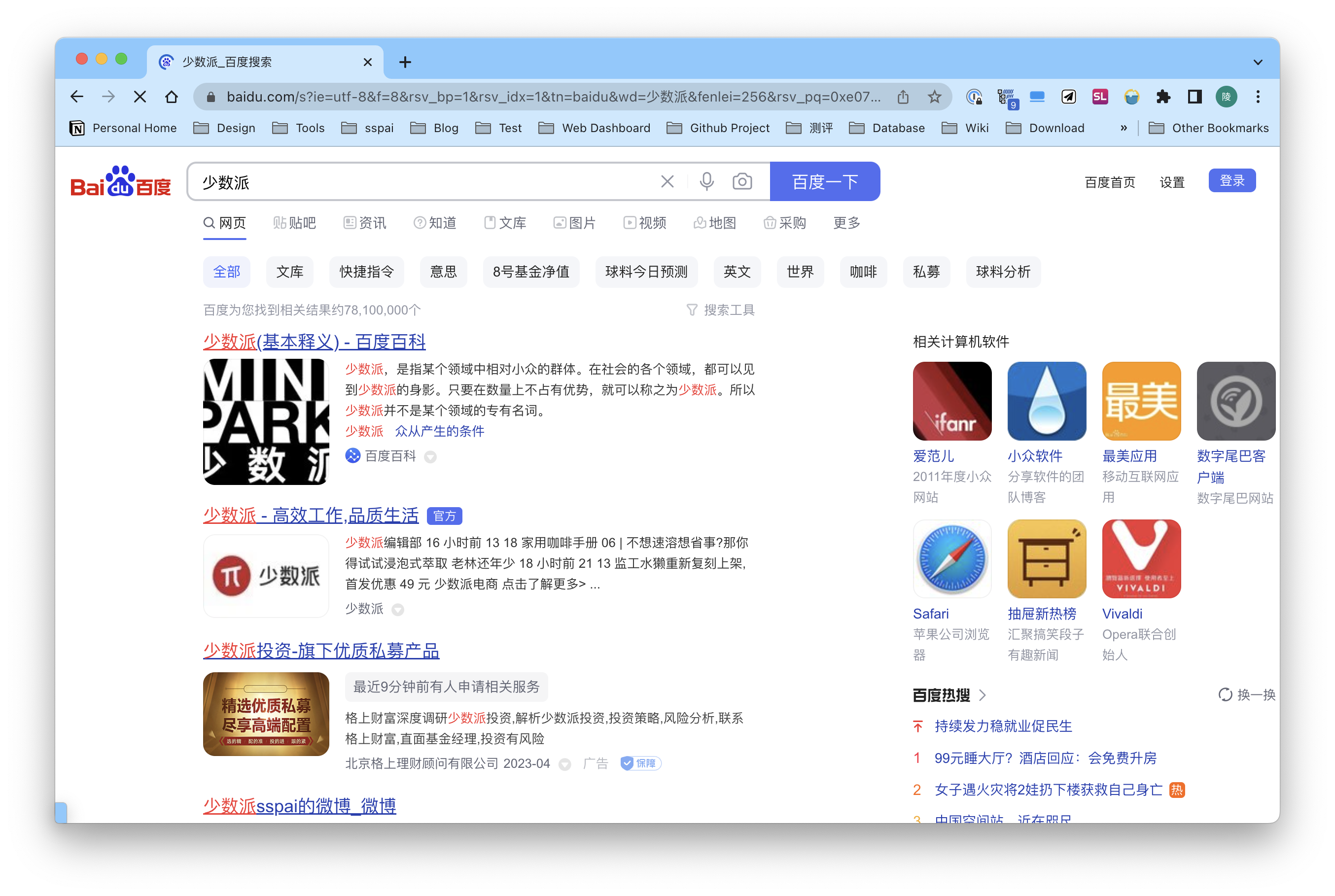Click the voice search microphone icon
Viewport: 1335px width, 896px height.
click(706, 182)
